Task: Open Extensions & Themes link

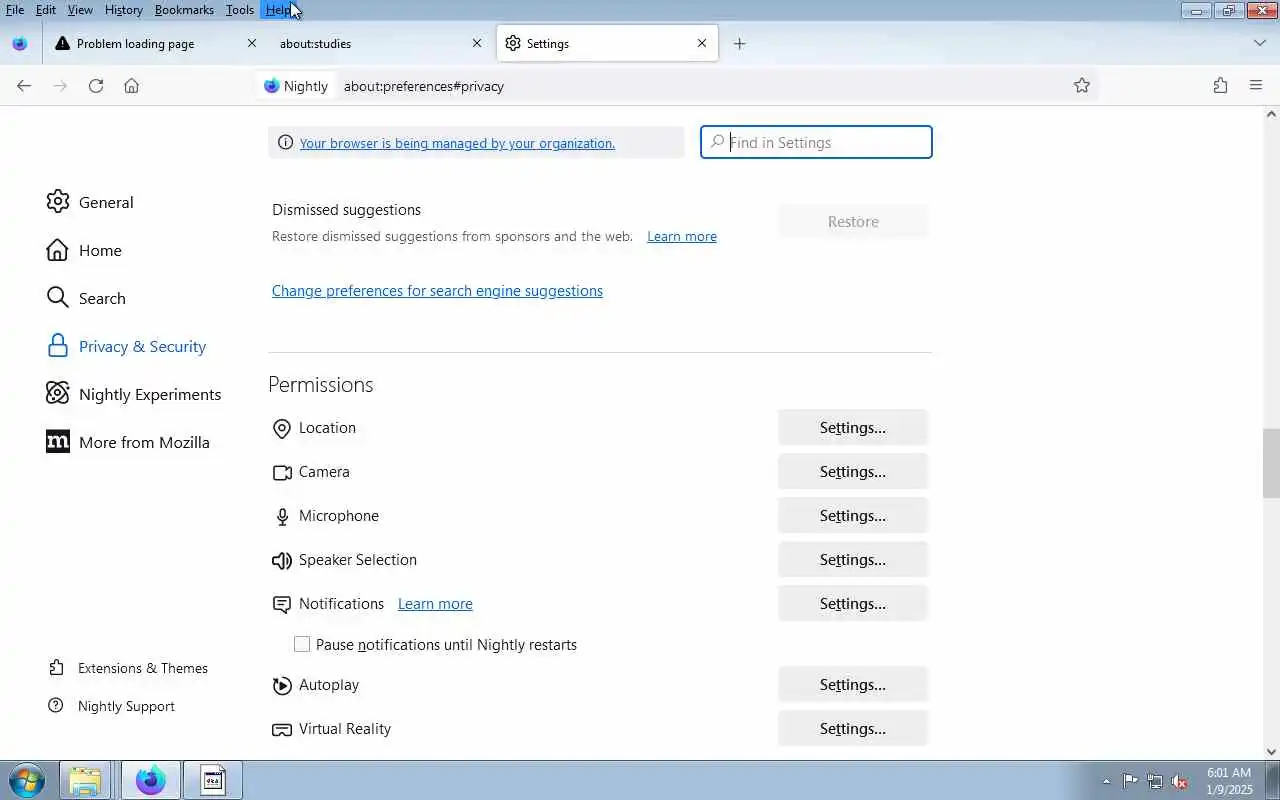Action: pos(128,668)
